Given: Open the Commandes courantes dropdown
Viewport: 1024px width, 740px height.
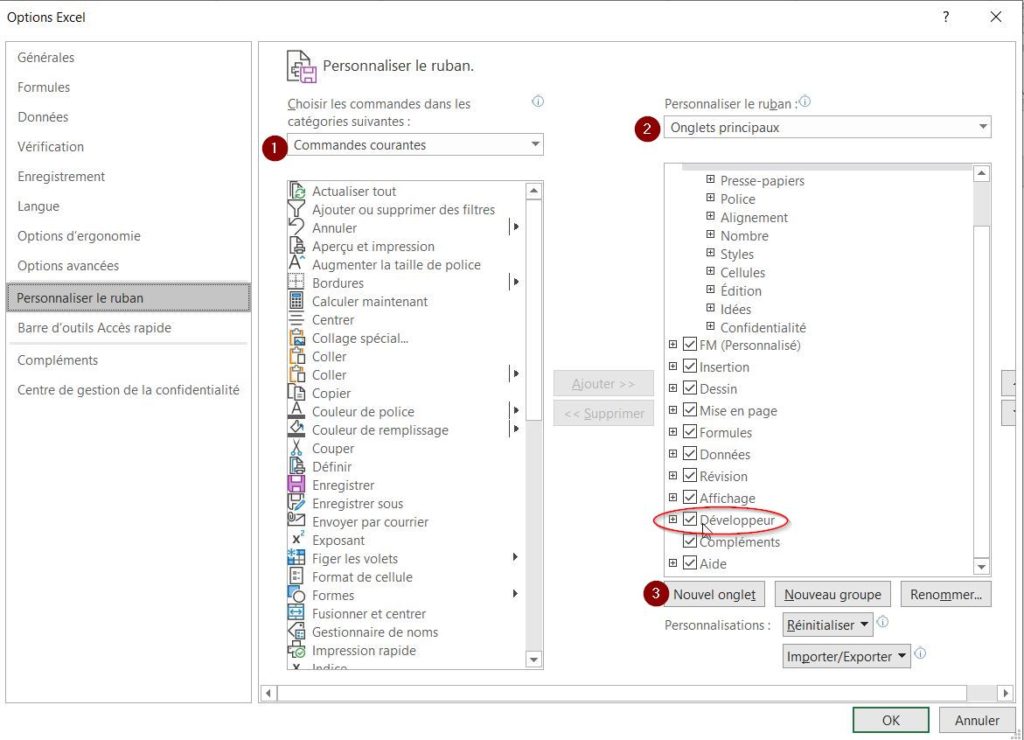Looking at the screenshot, I should pos(415,144).
